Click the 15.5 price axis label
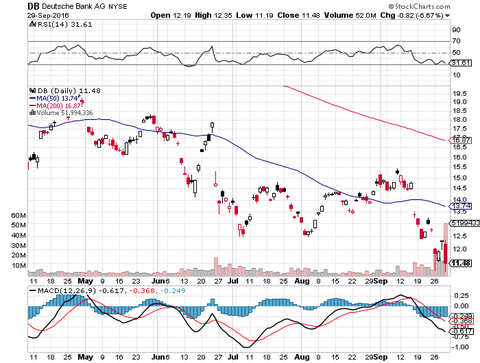The height and width of the screenshot is (363, 480). [460, 167]
